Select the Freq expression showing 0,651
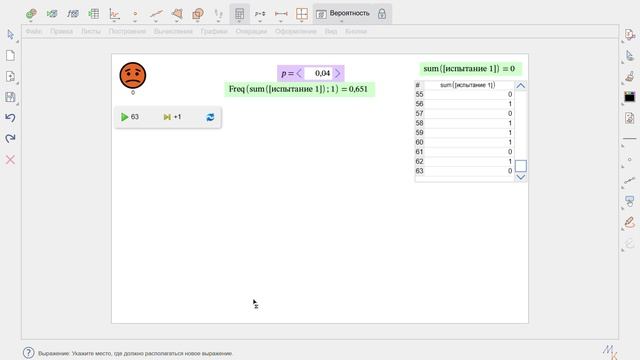This screenshot has height=360, width=640. pyautogui.click(x=300, y=89)
